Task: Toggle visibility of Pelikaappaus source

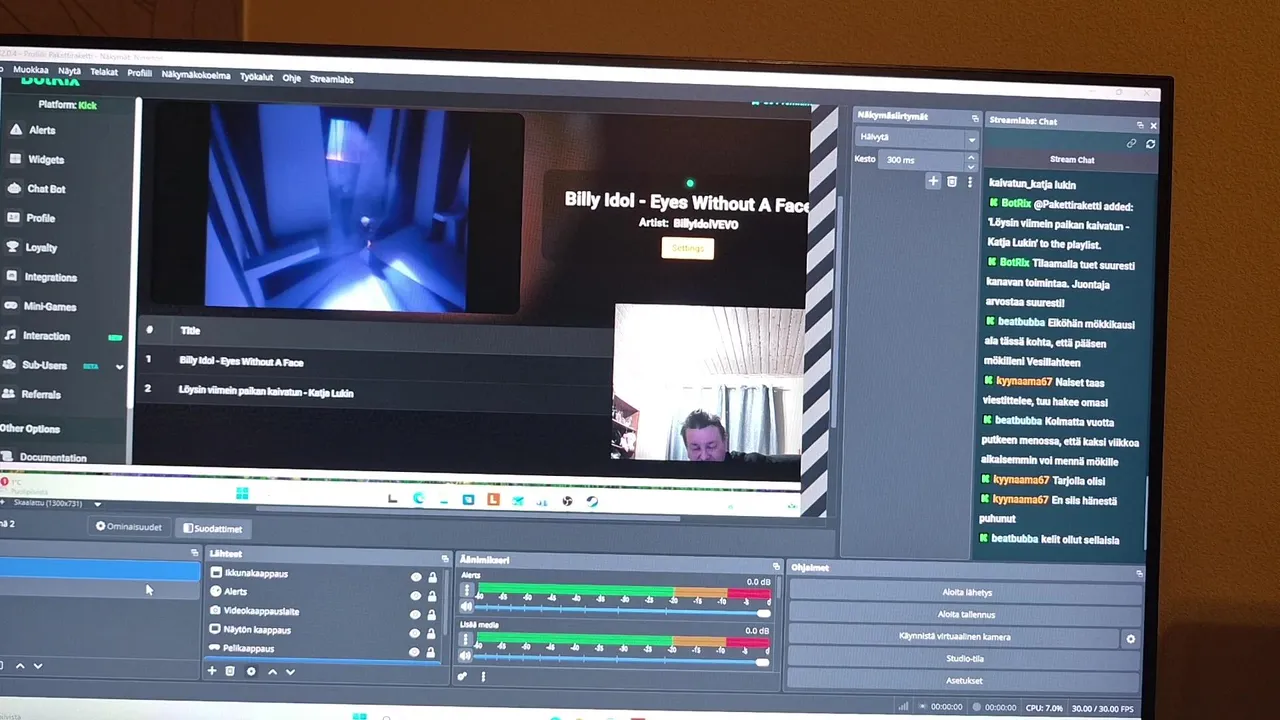Action: point(416,651)
